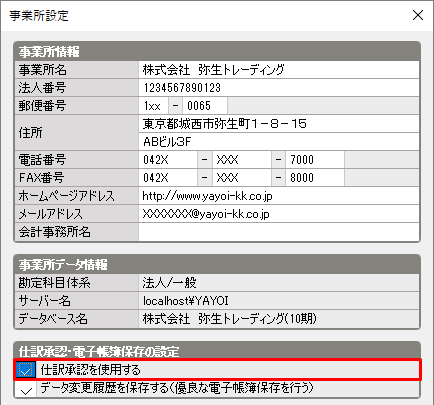
Task: Click the メールアドレス field
Action: 279,214
